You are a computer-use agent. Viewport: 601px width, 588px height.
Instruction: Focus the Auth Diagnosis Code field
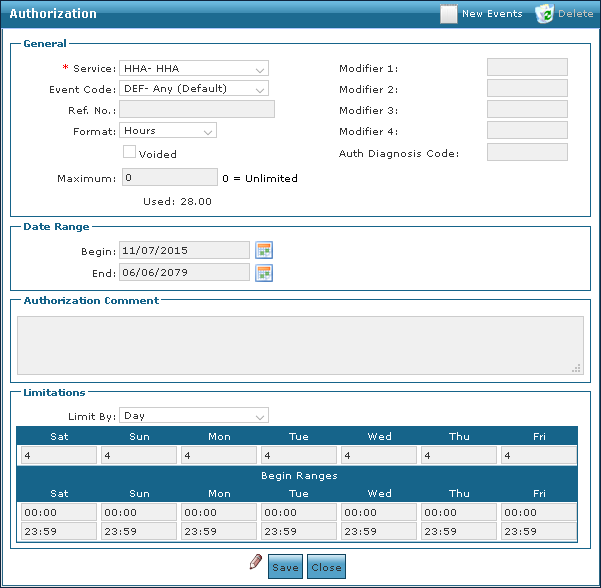pos(527,152)
